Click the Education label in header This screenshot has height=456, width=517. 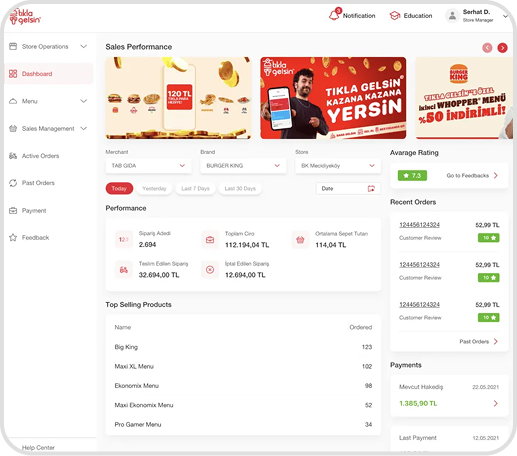[418, 16]
